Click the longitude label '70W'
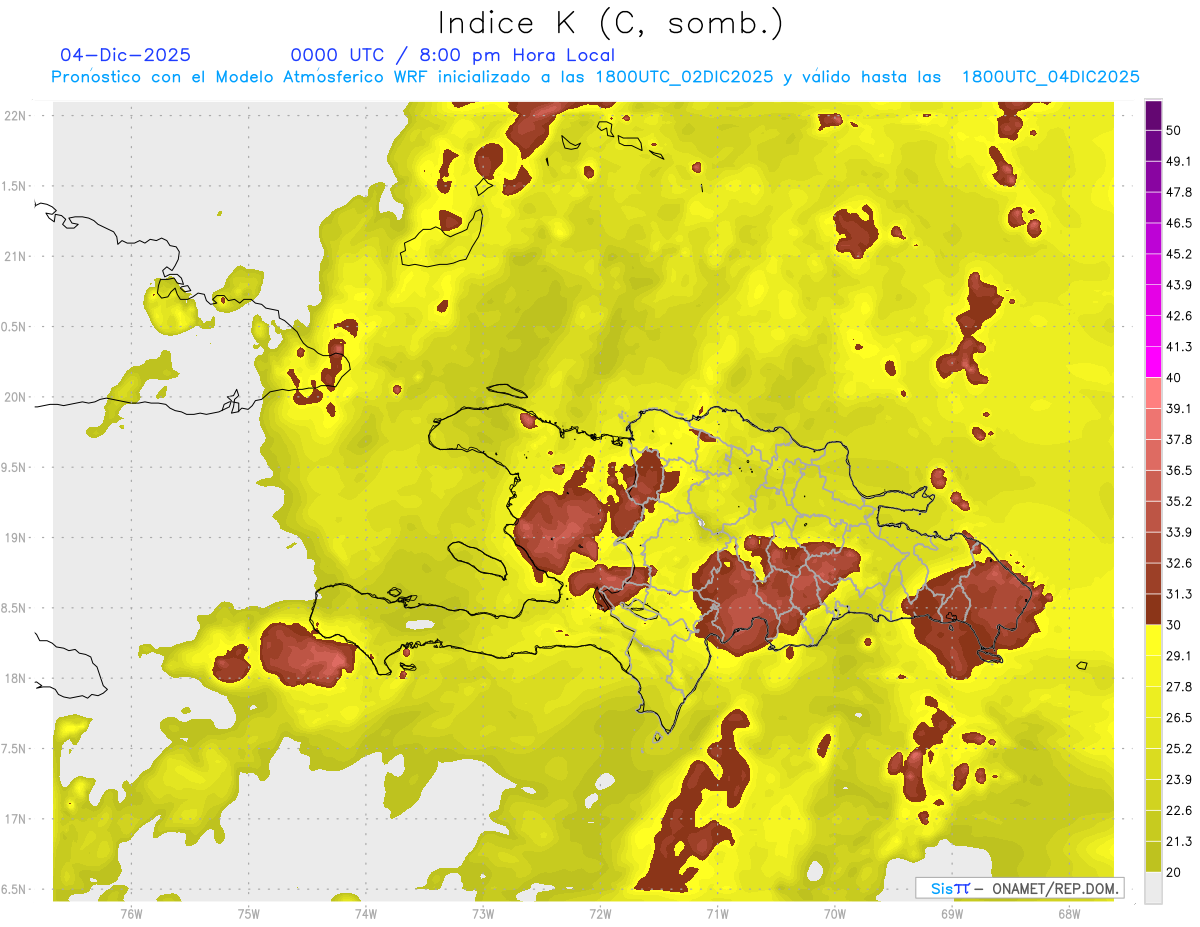Viewport: 1200px width, 927px height. coord(834,914)
